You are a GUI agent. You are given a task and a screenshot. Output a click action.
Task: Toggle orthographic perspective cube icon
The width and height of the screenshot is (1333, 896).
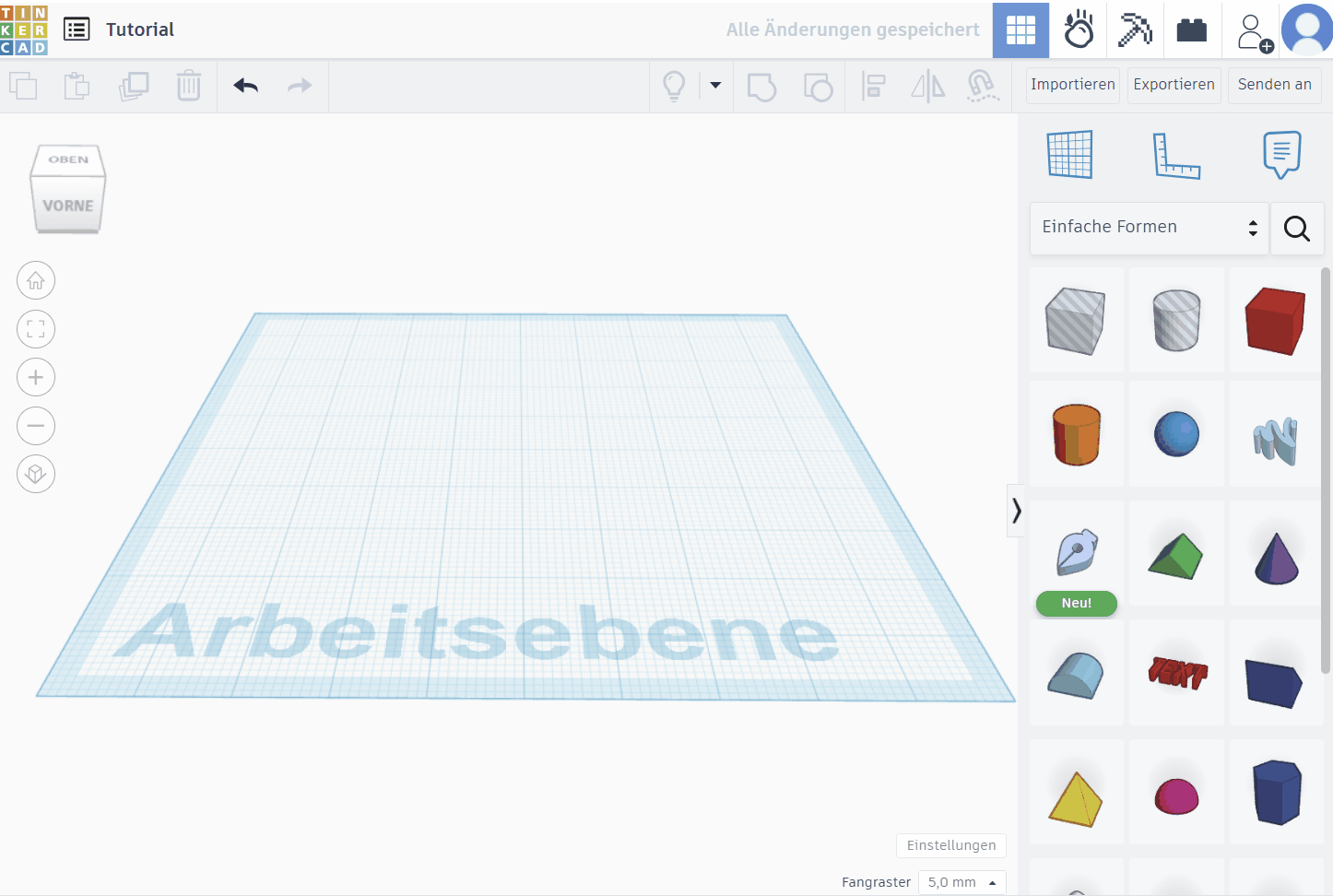(36, 474)
